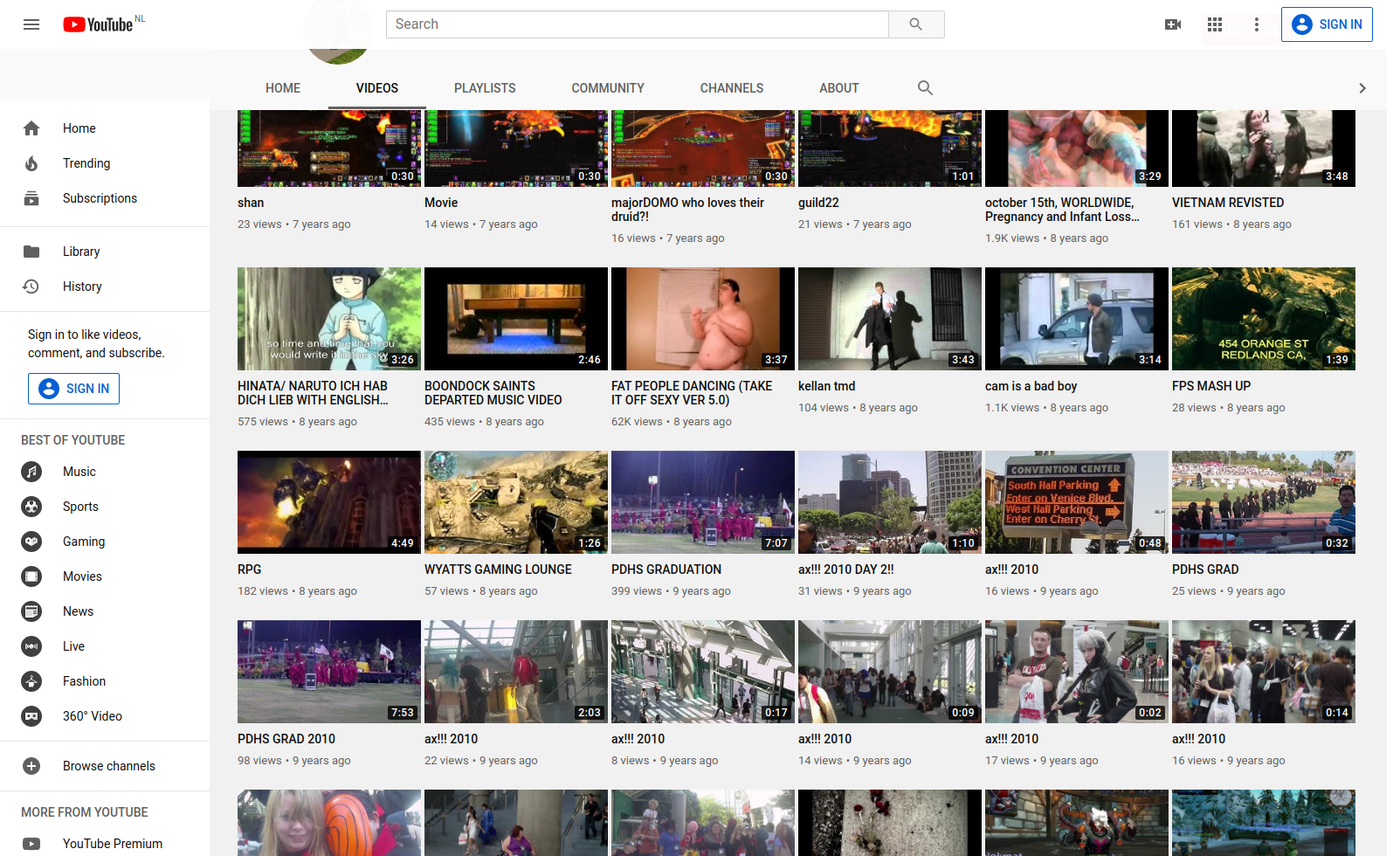Click the YouTube logo

pyautogui.click(x=98, y=24)
